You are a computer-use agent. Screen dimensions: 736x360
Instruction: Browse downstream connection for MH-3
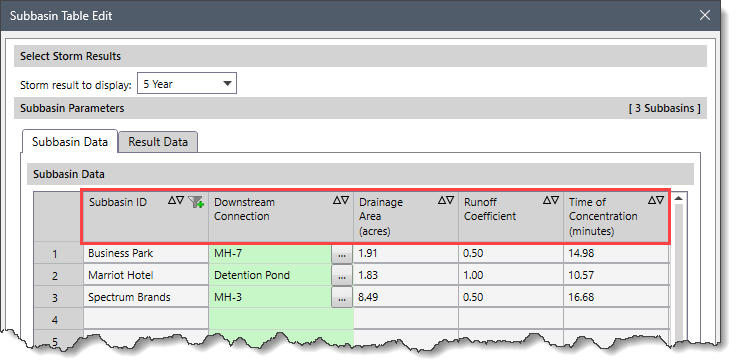(342, 298)
